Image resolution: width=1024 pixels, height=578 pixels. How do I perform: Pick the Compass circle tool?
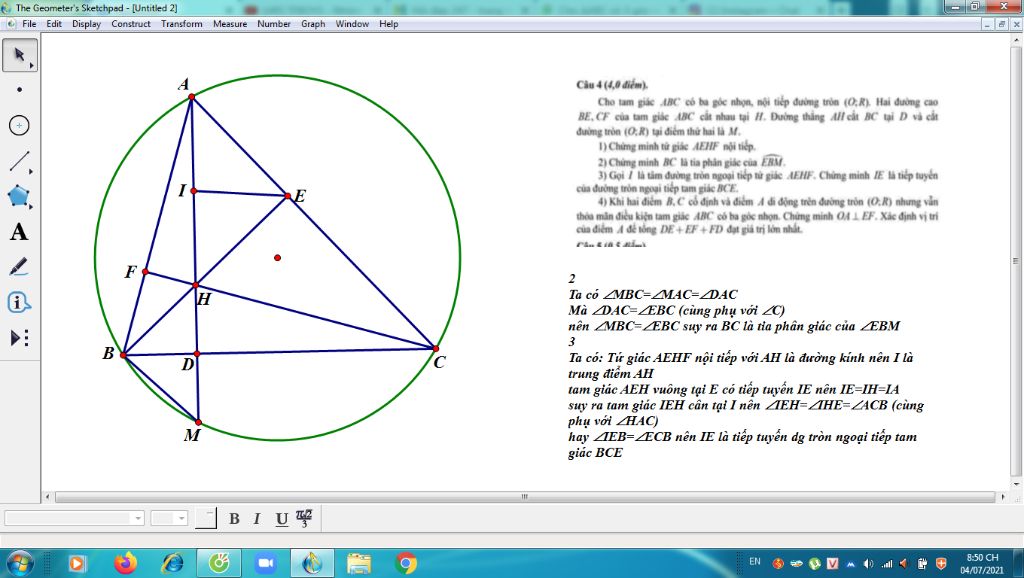pos(20,125)
